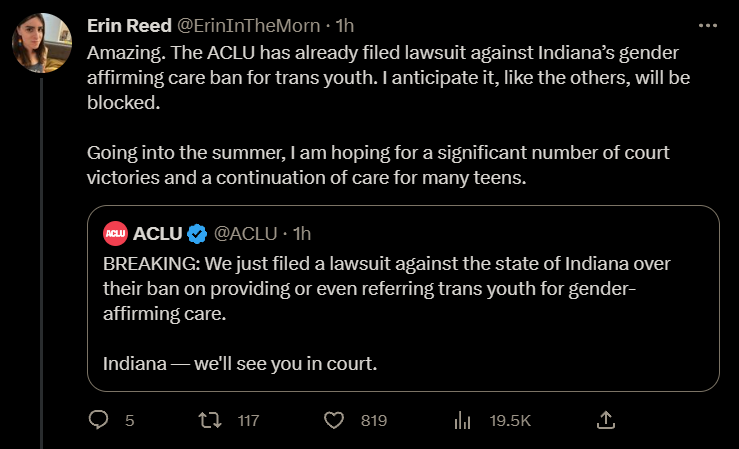Open view analytics bar chart icon
Image resolution: width=739 pixels, height=449 pixels.
click(x=463, y=421)
